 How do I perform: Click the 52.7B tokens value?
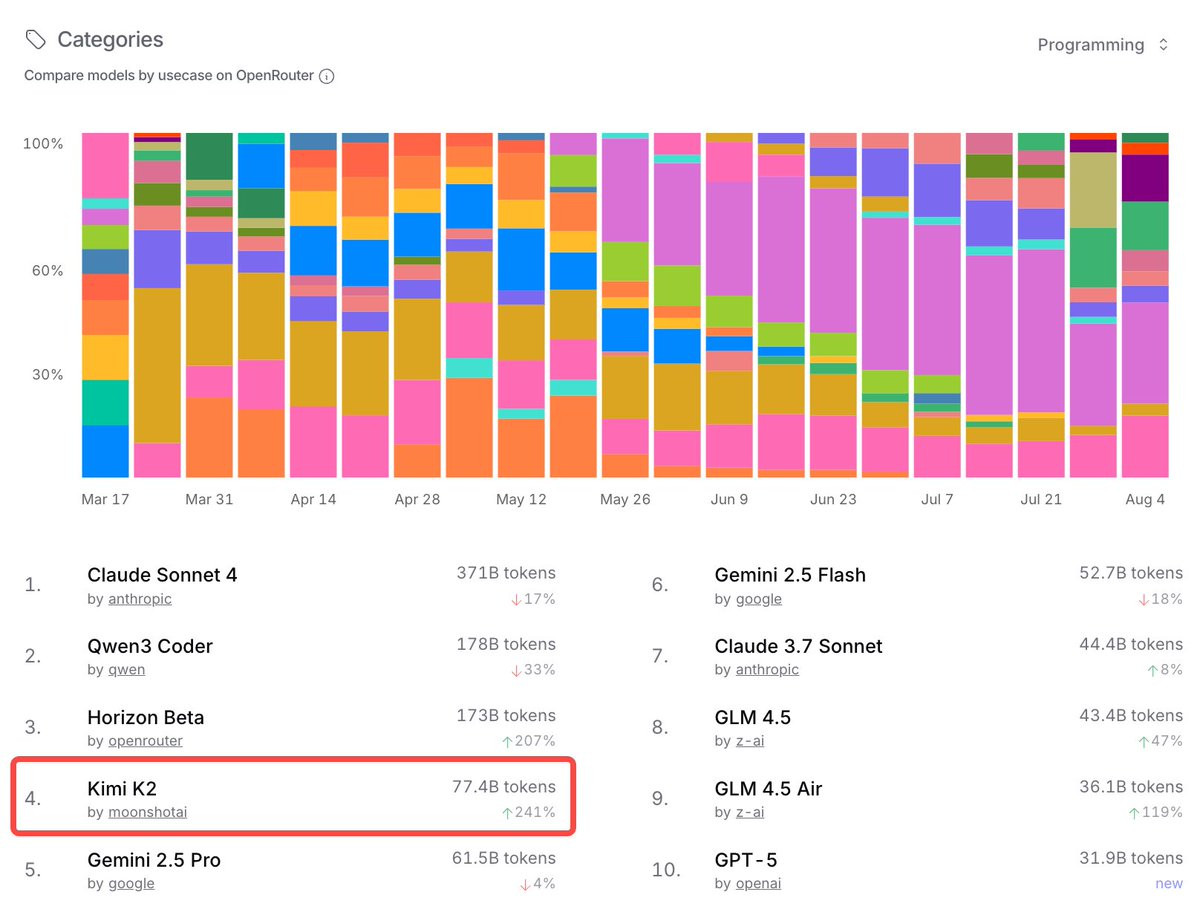pos(1130,573)
